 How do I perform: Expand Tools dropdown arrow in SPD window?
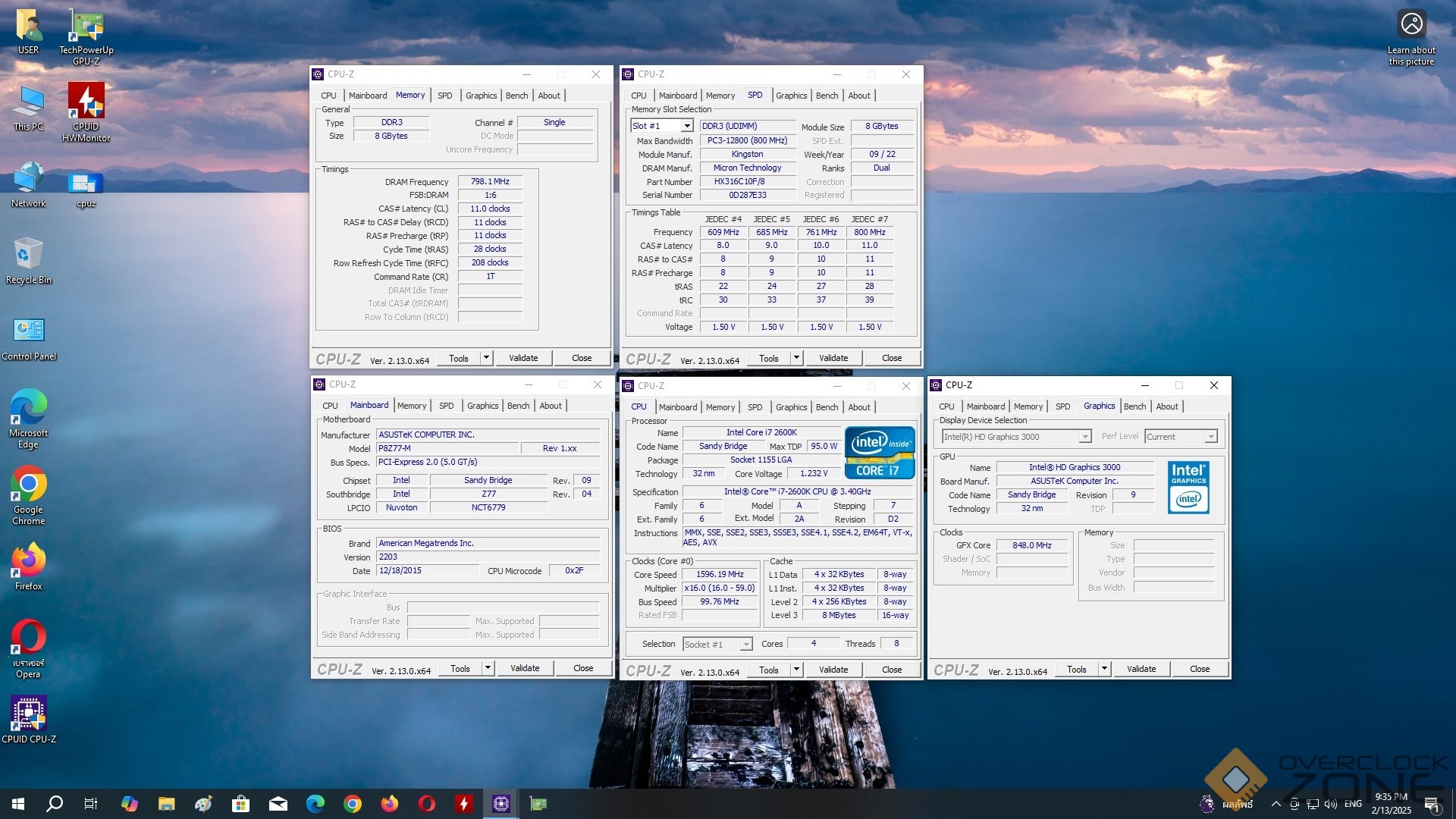point(796,358)
